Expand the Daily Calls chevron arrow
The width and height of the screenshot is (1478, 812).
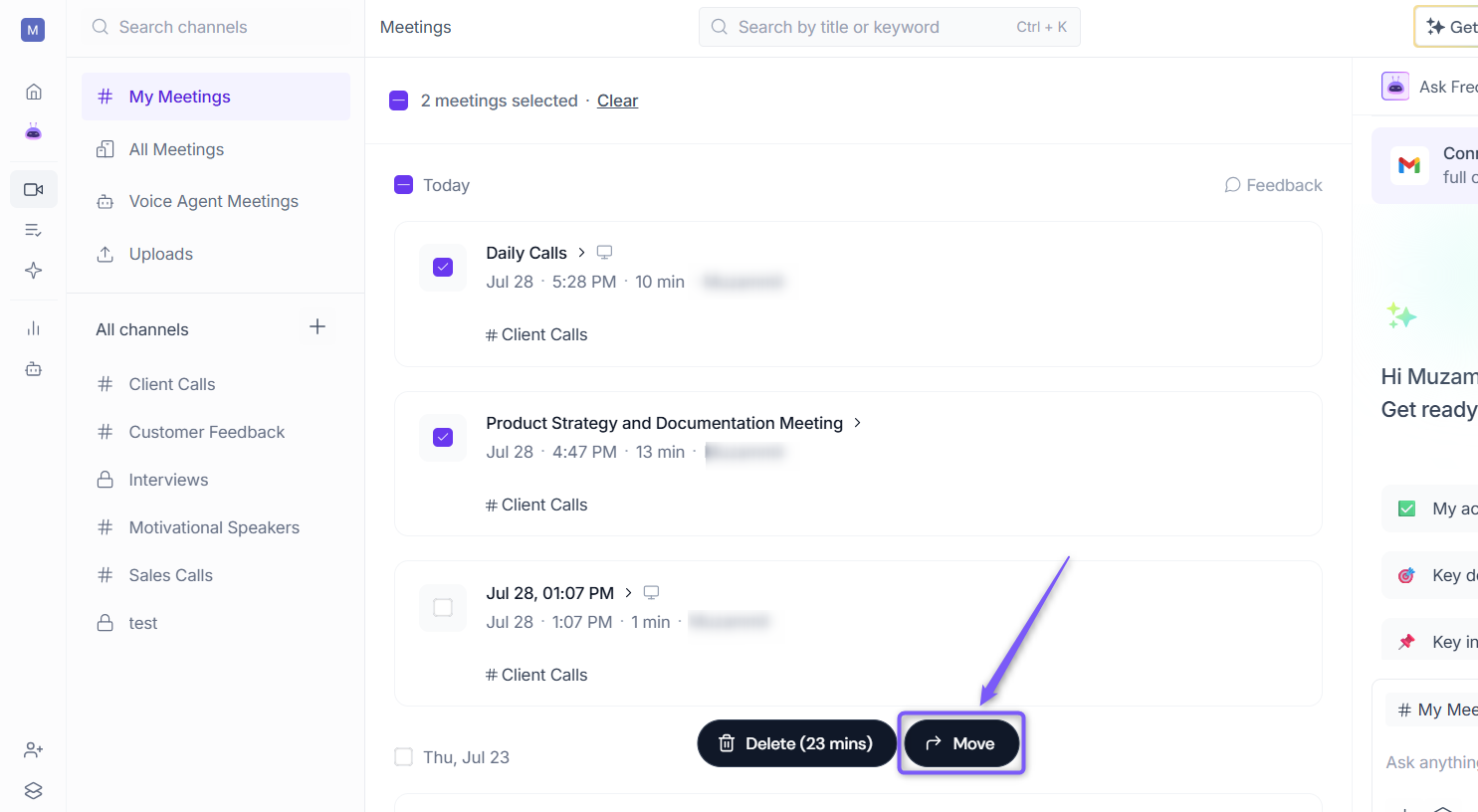pos(581,253)
